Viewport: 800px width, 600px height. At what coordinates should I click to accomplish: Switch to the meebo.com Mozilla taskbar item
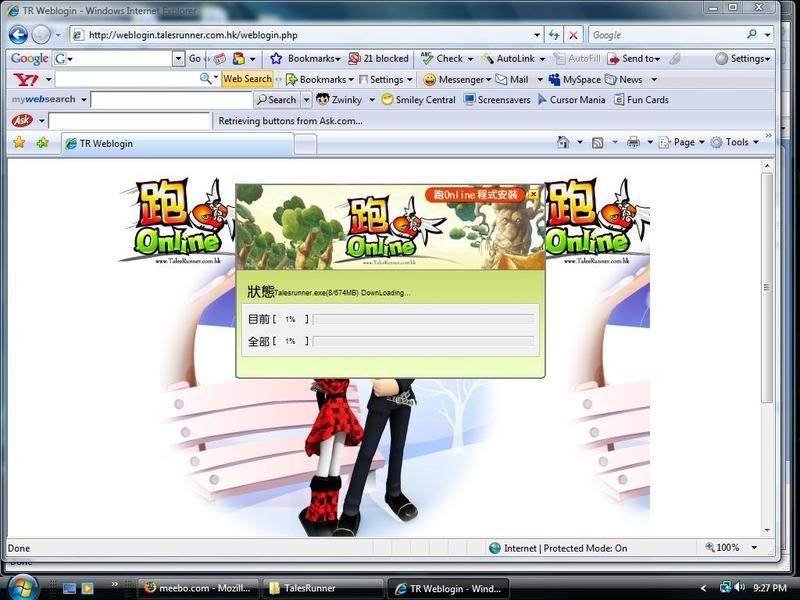tap(197, 588)
